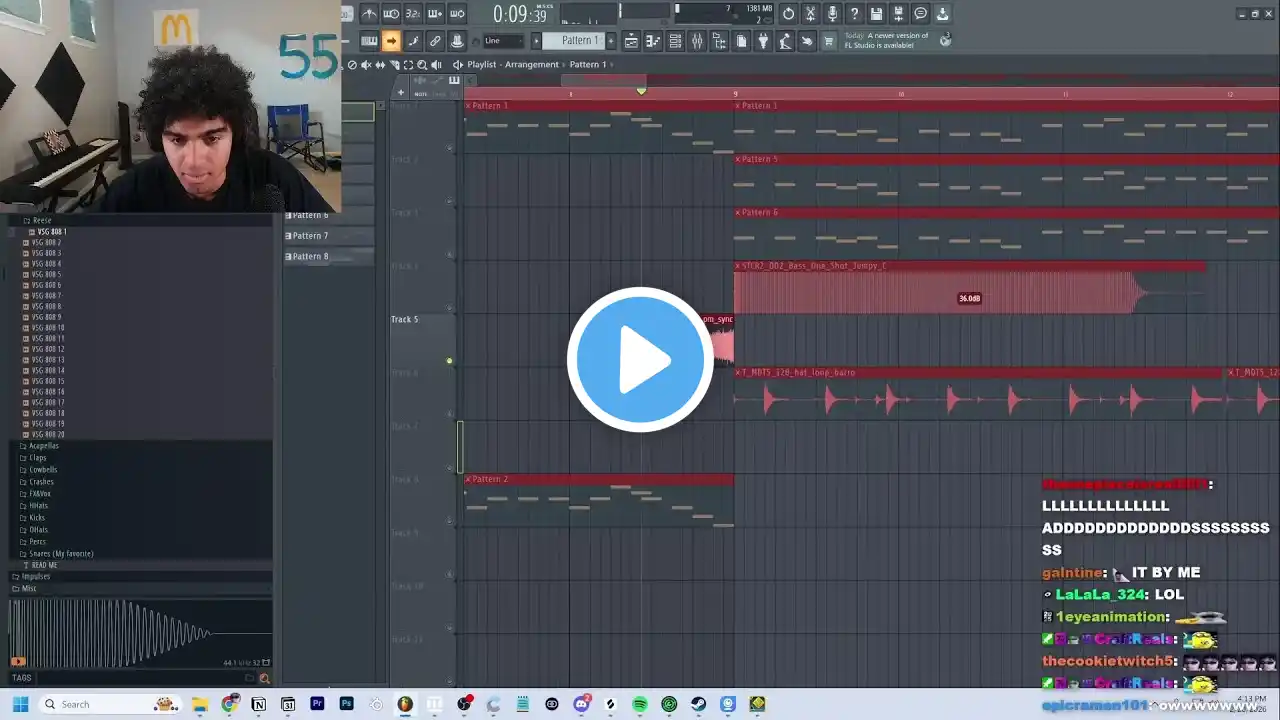This screenshot has width=1280, height=720.
Task: Expand the Kicks folder
Action: 37,518
